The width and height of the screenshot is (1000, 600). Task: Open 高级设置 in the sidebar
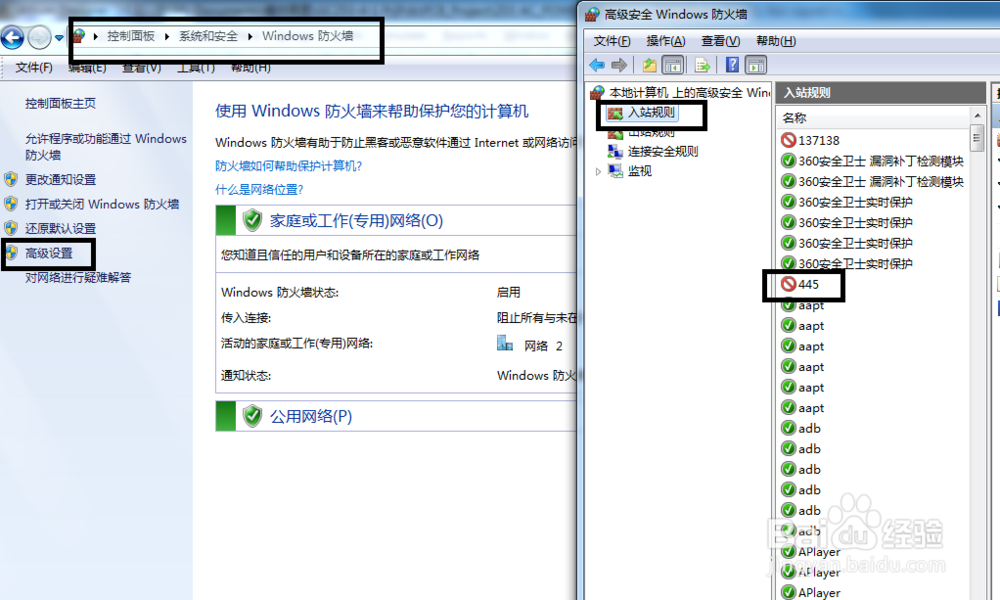(x=49, y=253)
